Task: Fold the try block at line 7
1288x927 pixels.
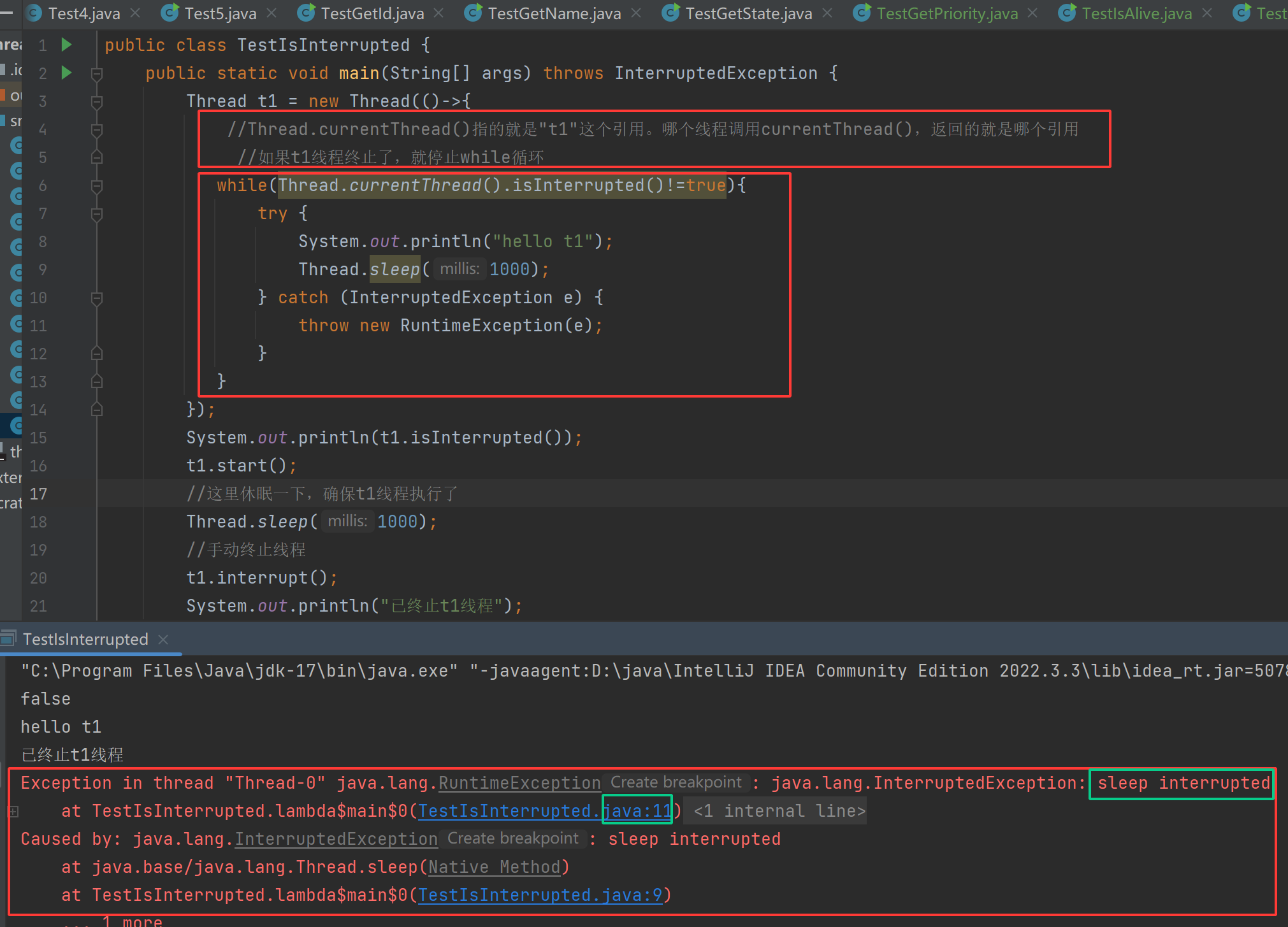Action: point(97,213)
